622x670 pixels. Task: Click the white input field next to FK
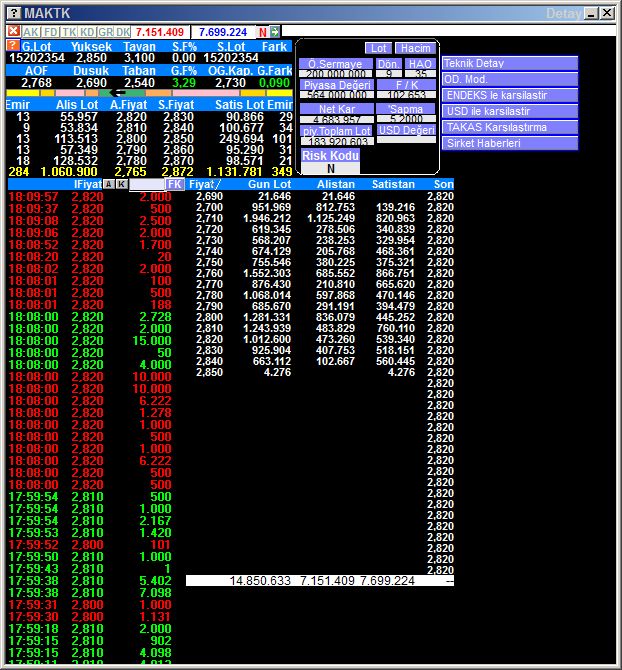[x=146, y=184]
